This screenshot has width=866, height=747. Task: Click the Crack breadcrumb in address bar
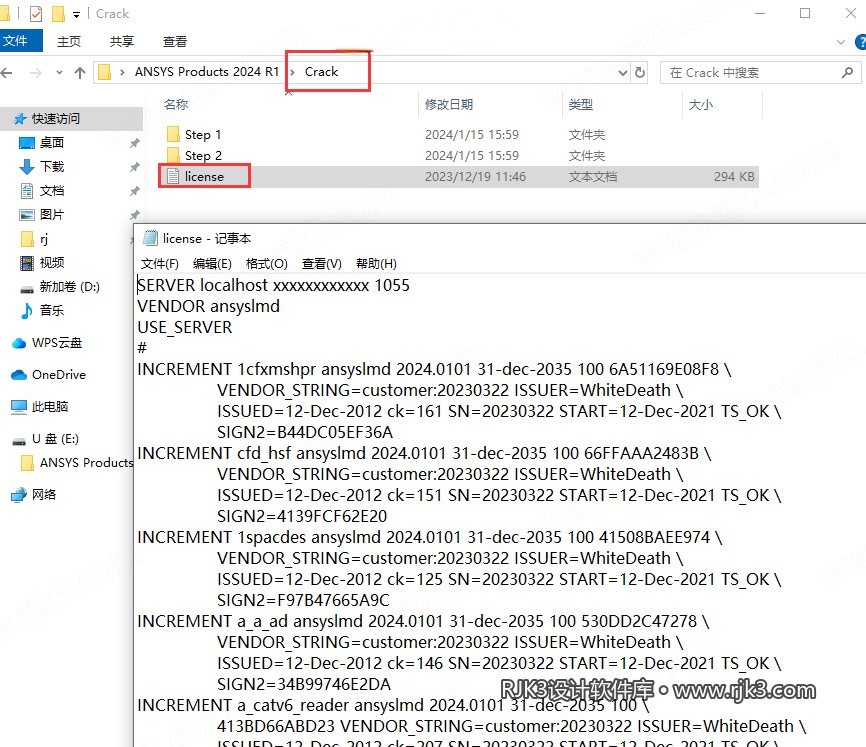point(321,72)
